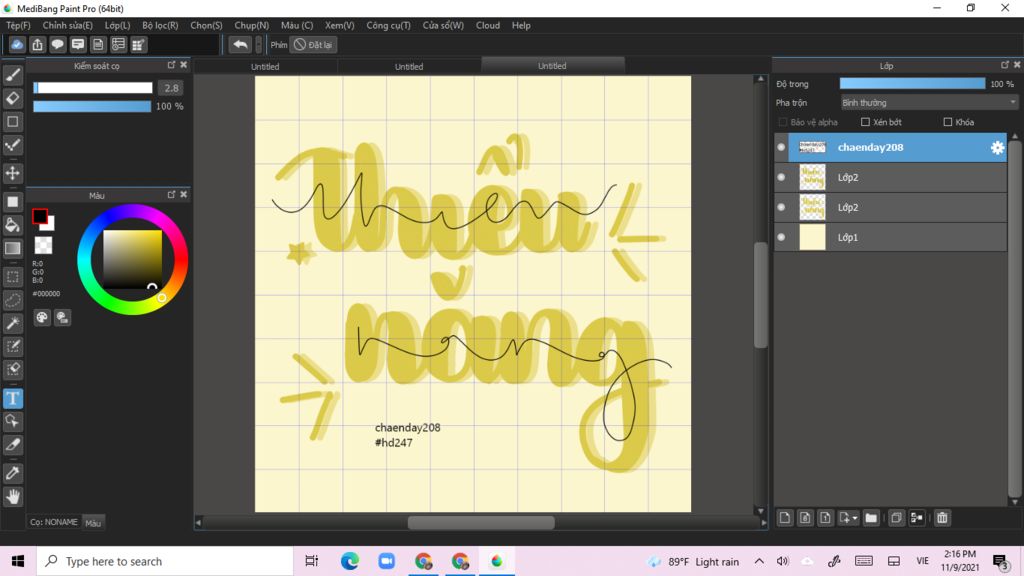Open Microsoft Edge from the taskbar

(349, 561)
